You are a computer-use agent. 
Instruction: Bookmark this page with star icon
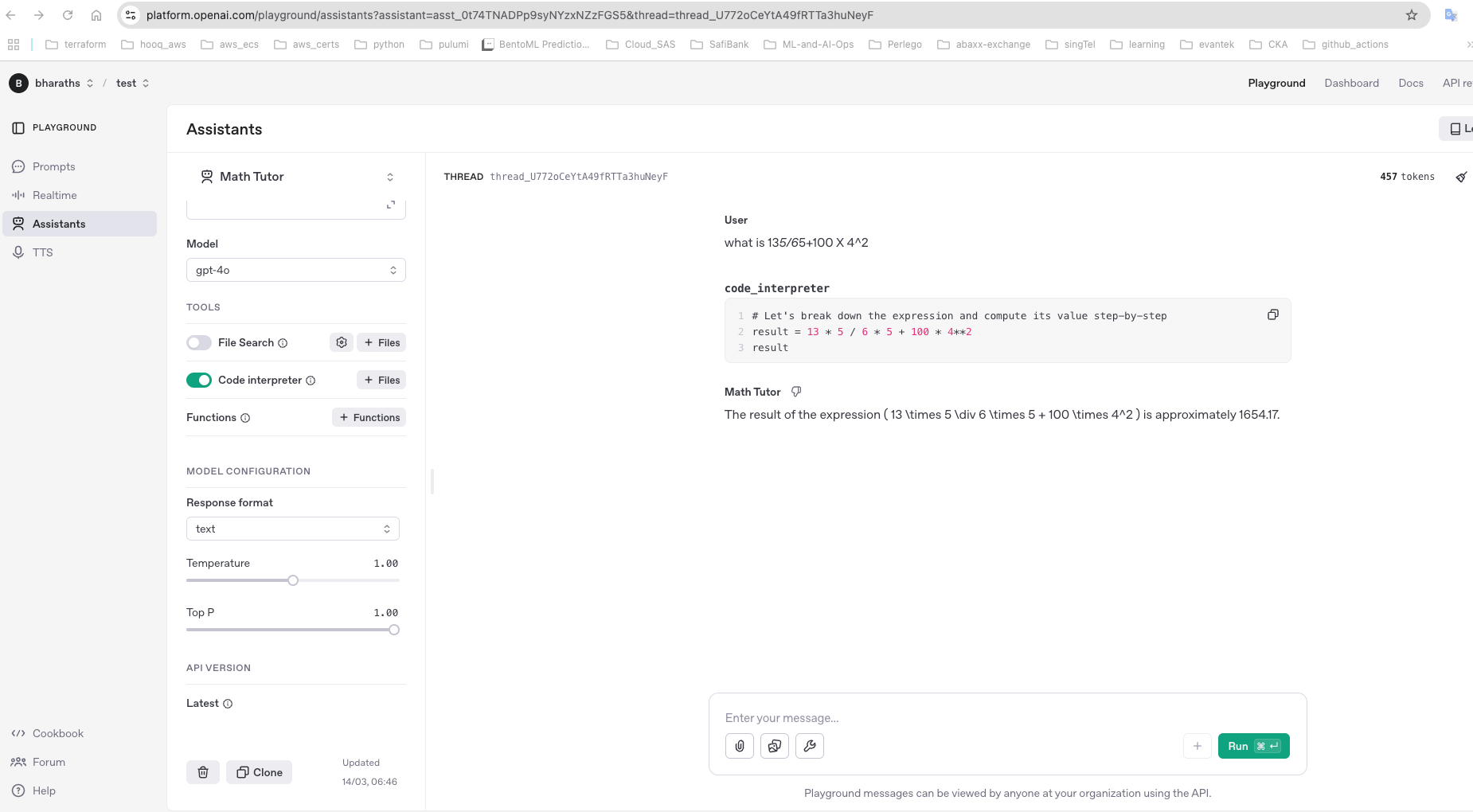(1412, 15)
